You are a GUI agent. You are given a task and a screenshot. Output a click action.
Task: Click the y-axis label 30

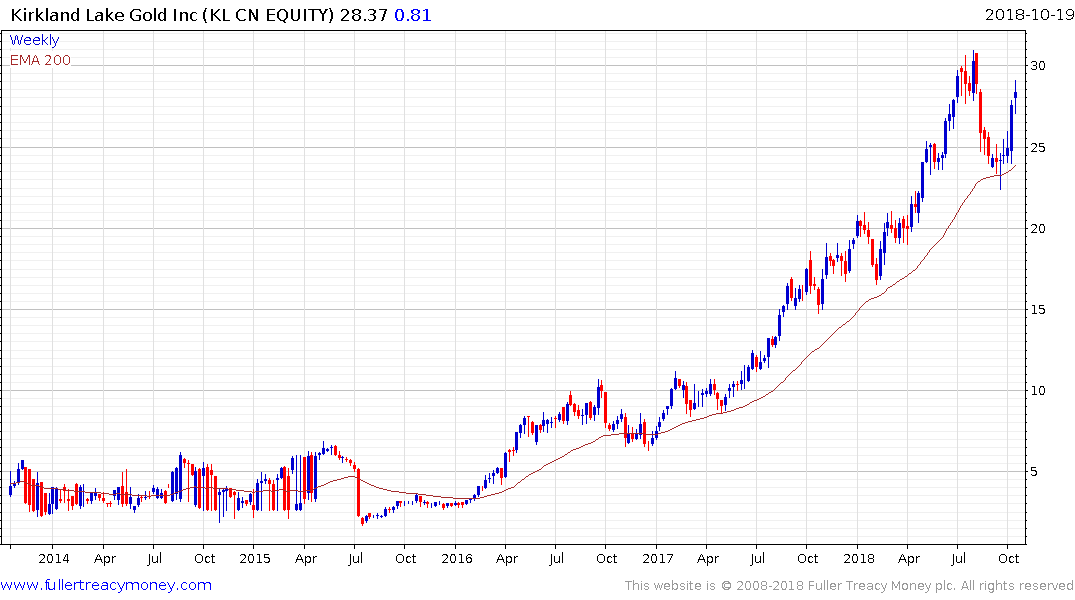[x=1038, y=66]
